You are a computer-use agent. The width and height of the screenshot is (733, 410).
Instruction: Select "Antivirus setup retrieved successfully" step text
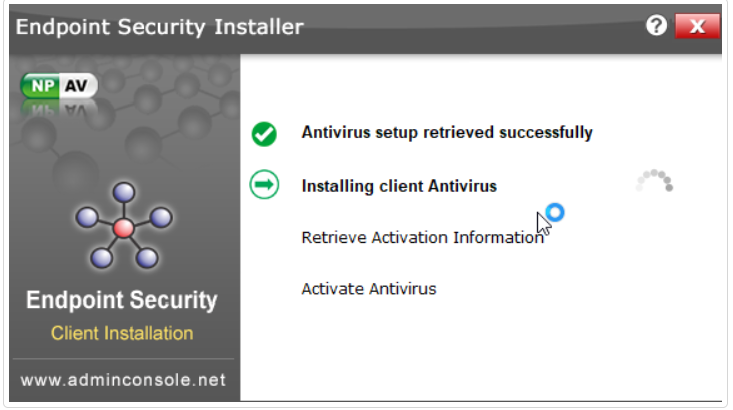(x=447, y=132)
